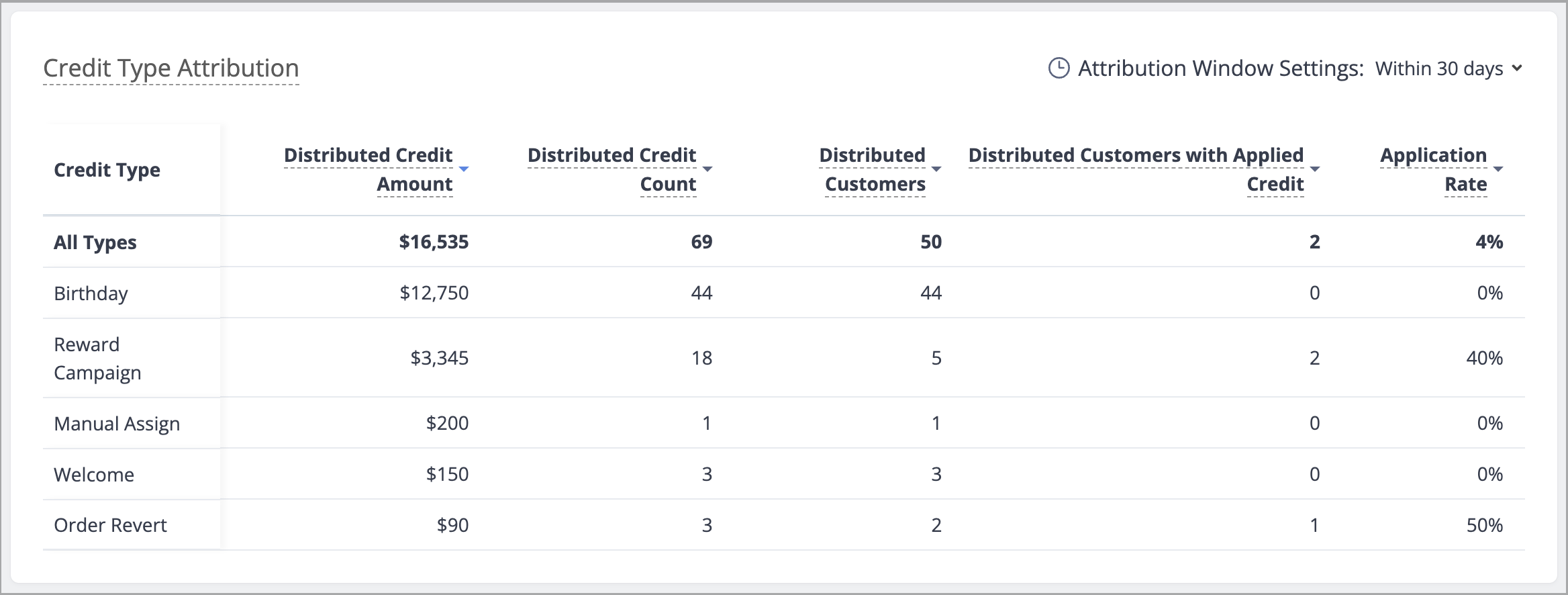Click the chevron next to Within 30 days
Viewport: 1568px width, 595px height.
coord(1517,68)
